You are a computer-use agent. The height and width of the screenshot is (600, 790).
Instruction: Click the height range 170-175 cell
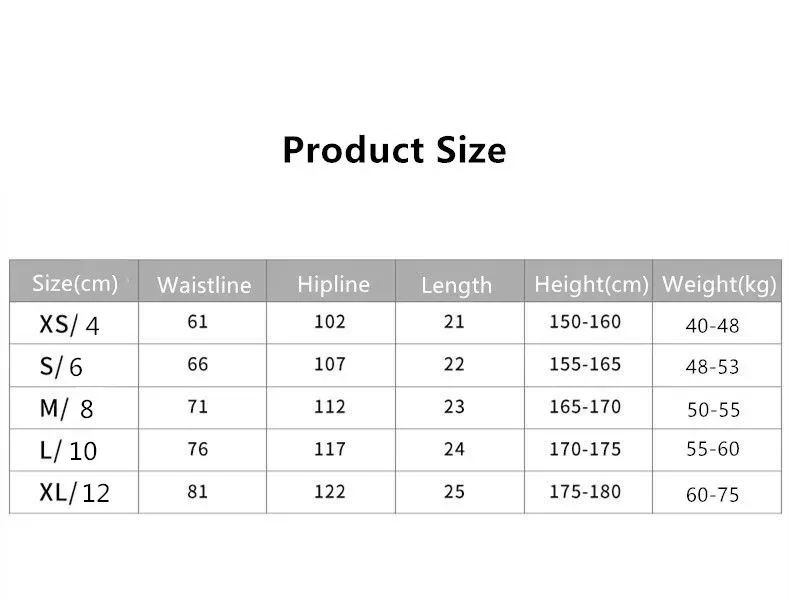point(585,449)
